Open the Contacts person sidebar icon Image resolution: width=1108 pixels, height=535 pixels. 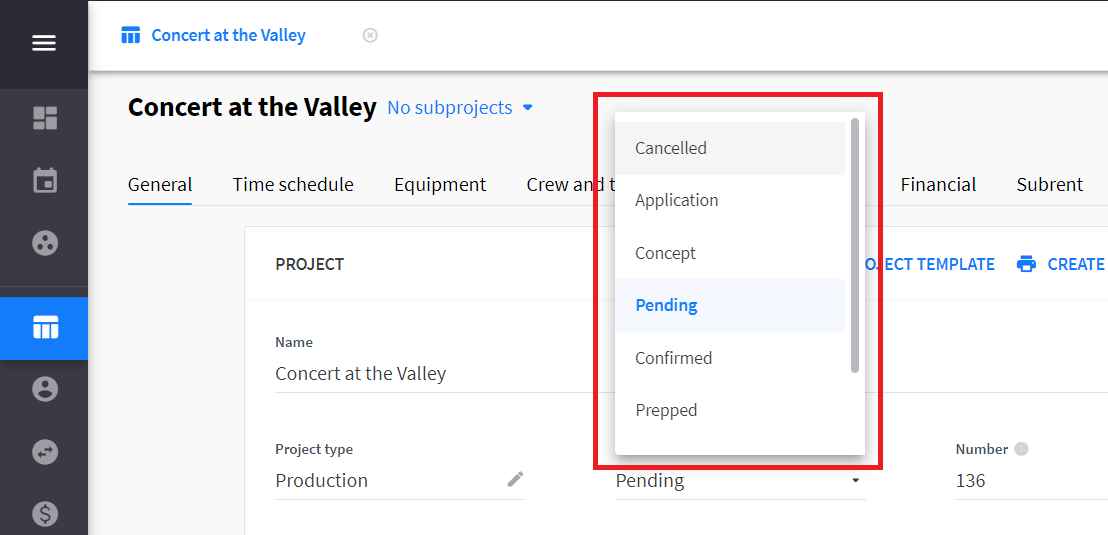45,389
